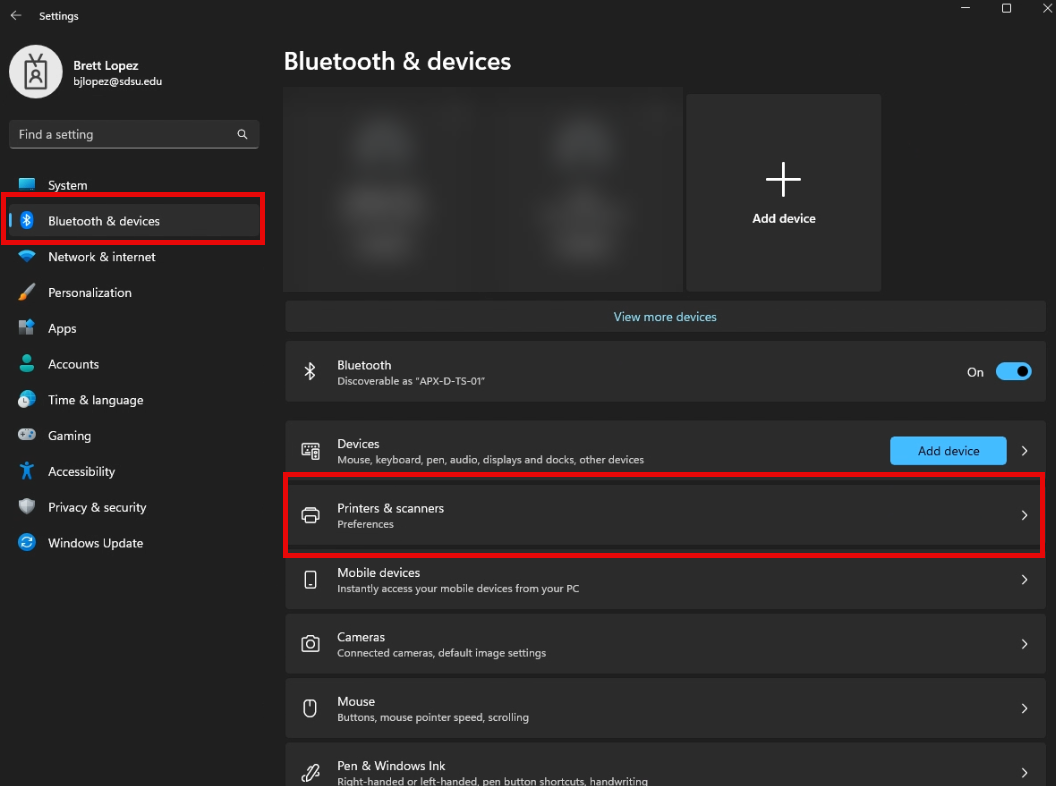Screen dimensions: 1056x786
Task: Open Printers & scanners via its chevron
Action: click(x=1024, y=515)
